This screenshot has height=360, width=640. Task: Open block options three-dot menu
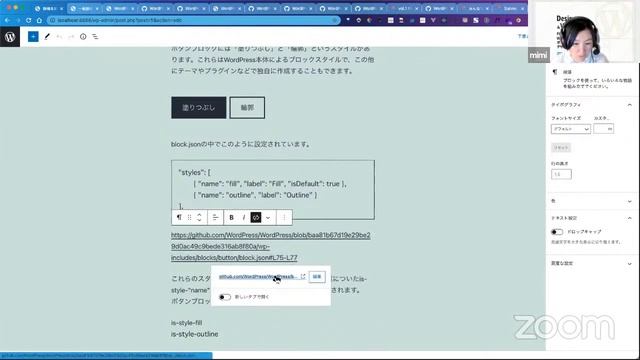(x=284, y=218)
